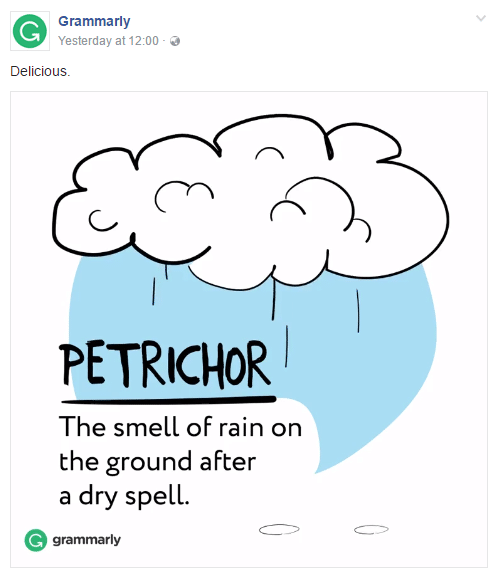Open the 'Yesterday at 12:00' timestamp link
Viewport: 496px width, 580px height.
(x=108, y=41)
